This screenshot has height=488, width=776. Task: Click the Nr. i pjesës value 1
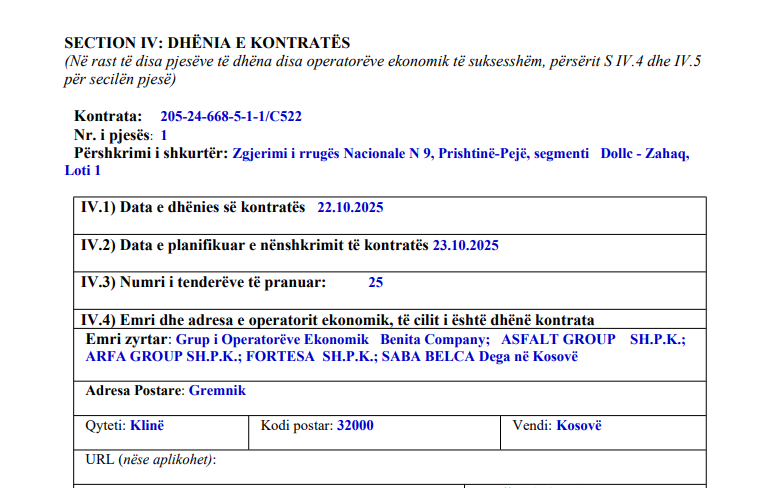164,135
